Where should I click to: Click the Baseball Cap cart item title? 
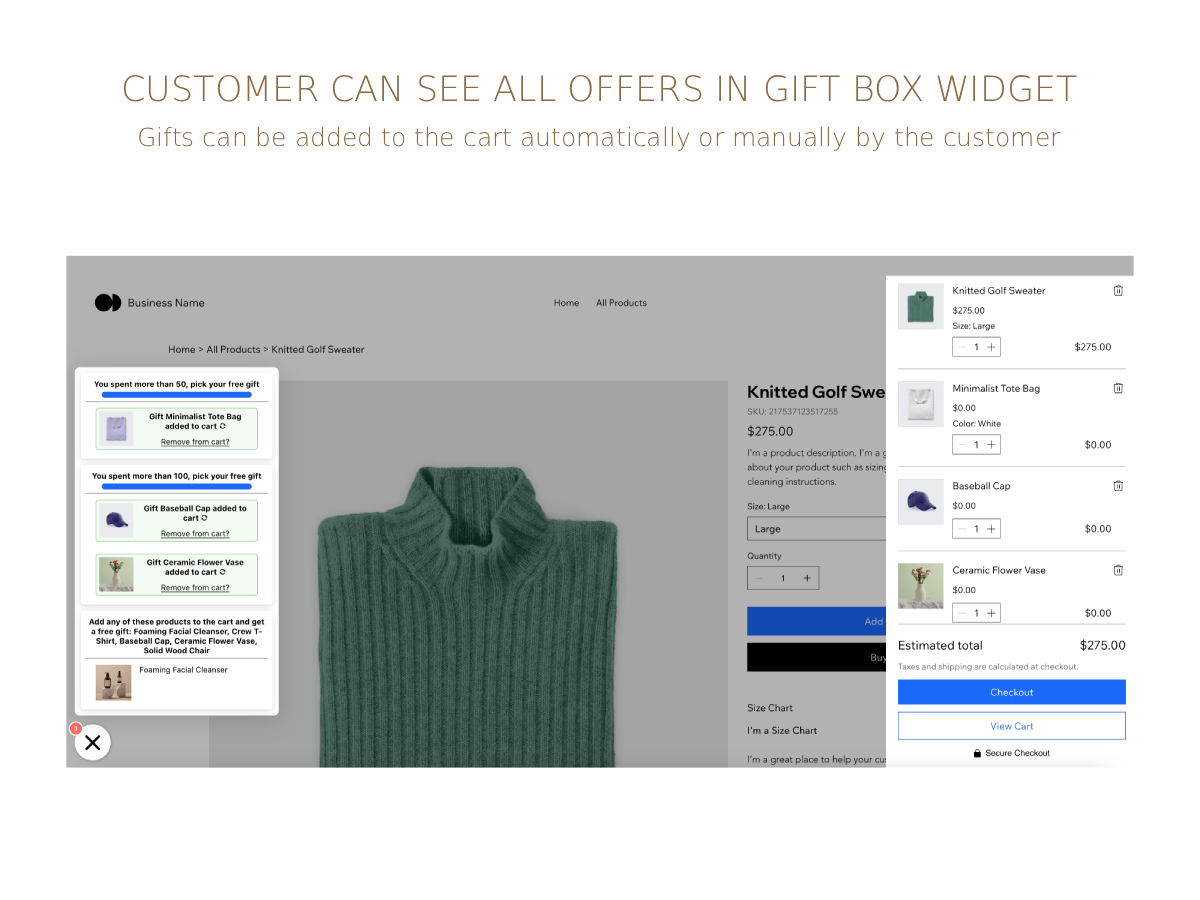click(x=981, y=486)
